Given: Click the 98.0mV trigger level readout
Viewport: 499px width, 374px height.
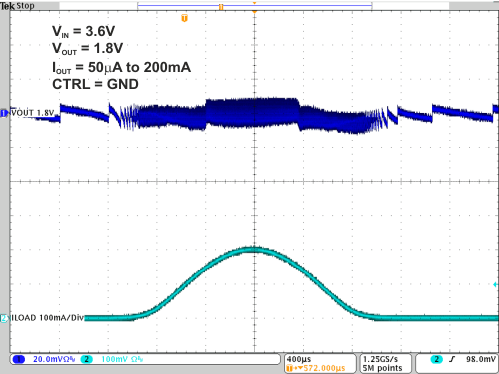Looking at the screenshot, I should 481,359.
